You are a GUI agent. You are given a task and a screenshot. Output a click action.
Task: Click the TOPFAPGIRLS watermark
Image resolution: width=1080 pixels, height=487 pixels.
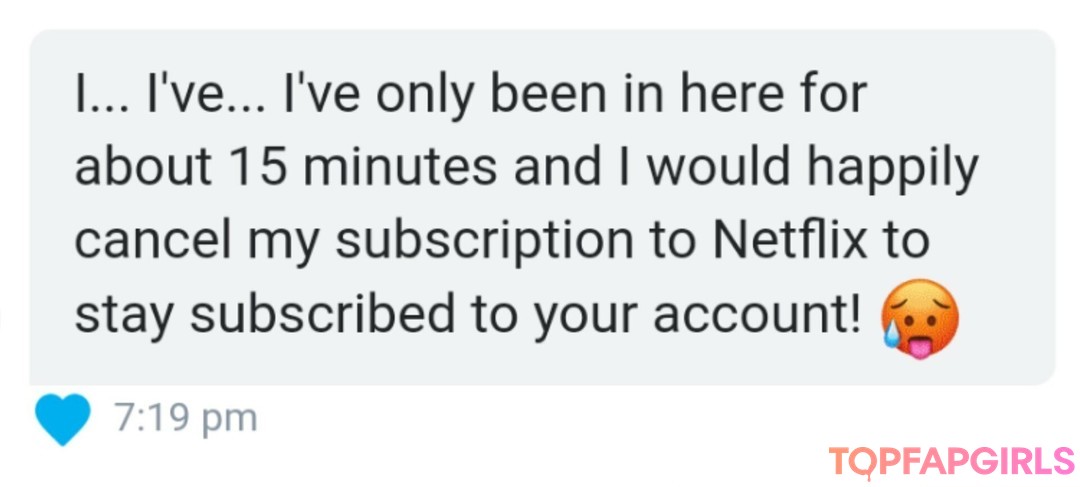tap(951, 461)
